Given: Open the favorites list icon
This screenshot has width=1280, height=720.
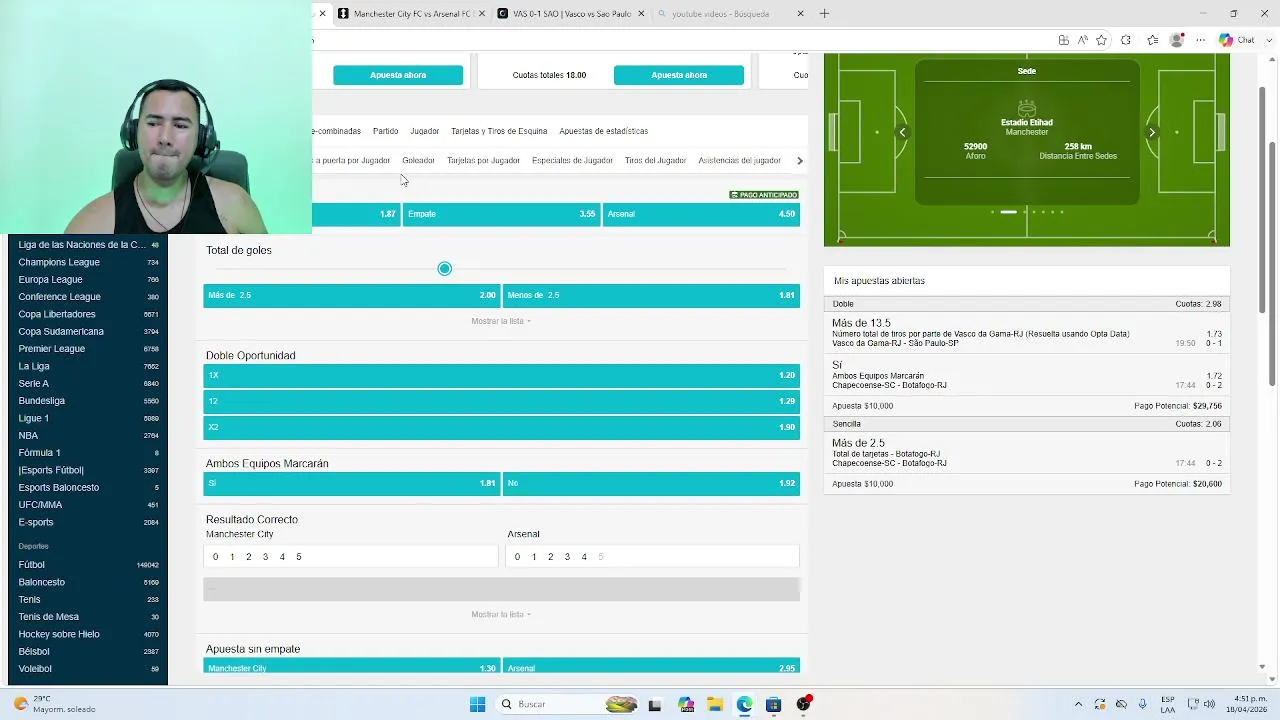Looking at the screenshot, I should coord(1152,40).
